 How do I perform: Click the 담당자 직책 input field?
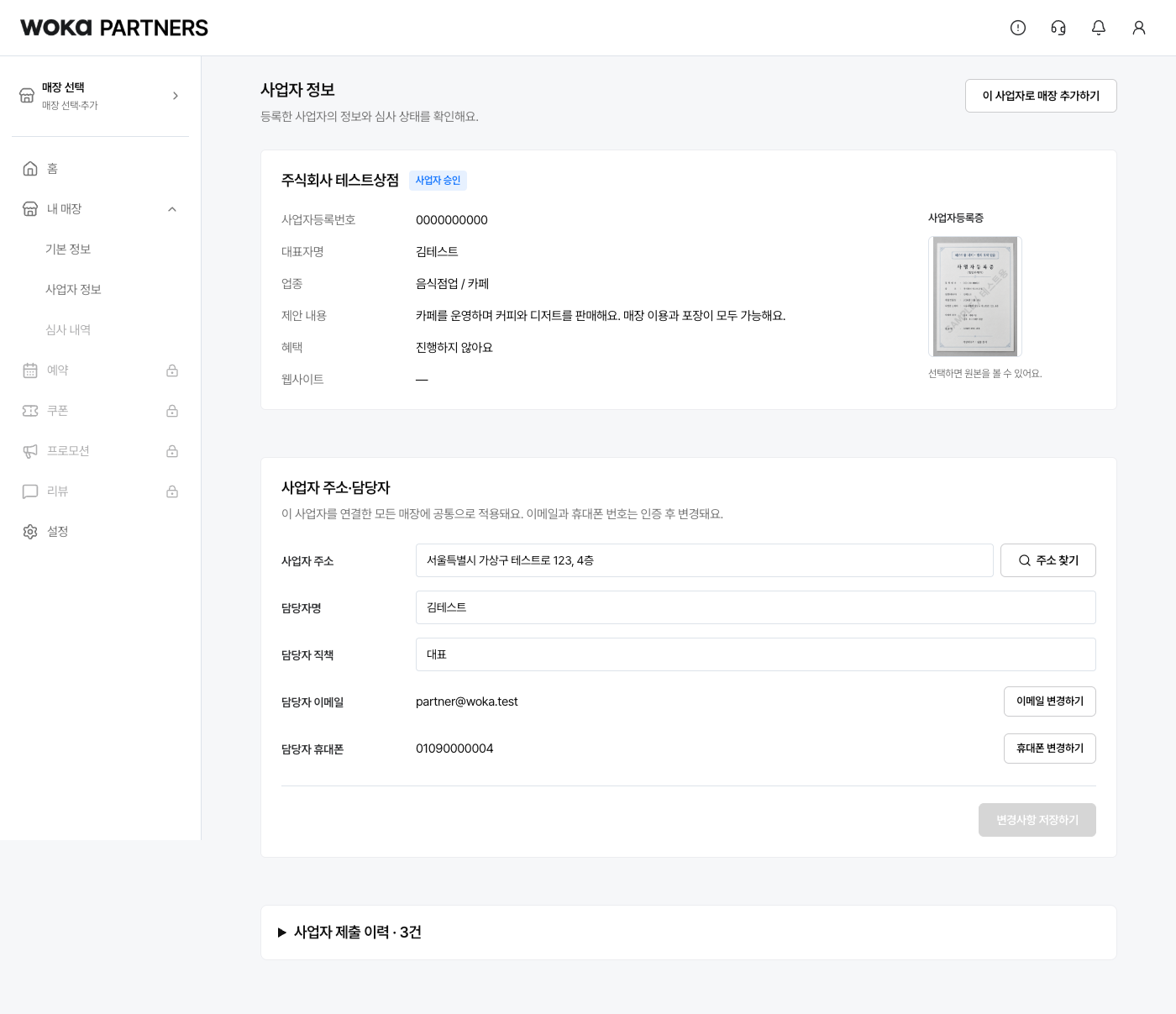tap(756, 654)
